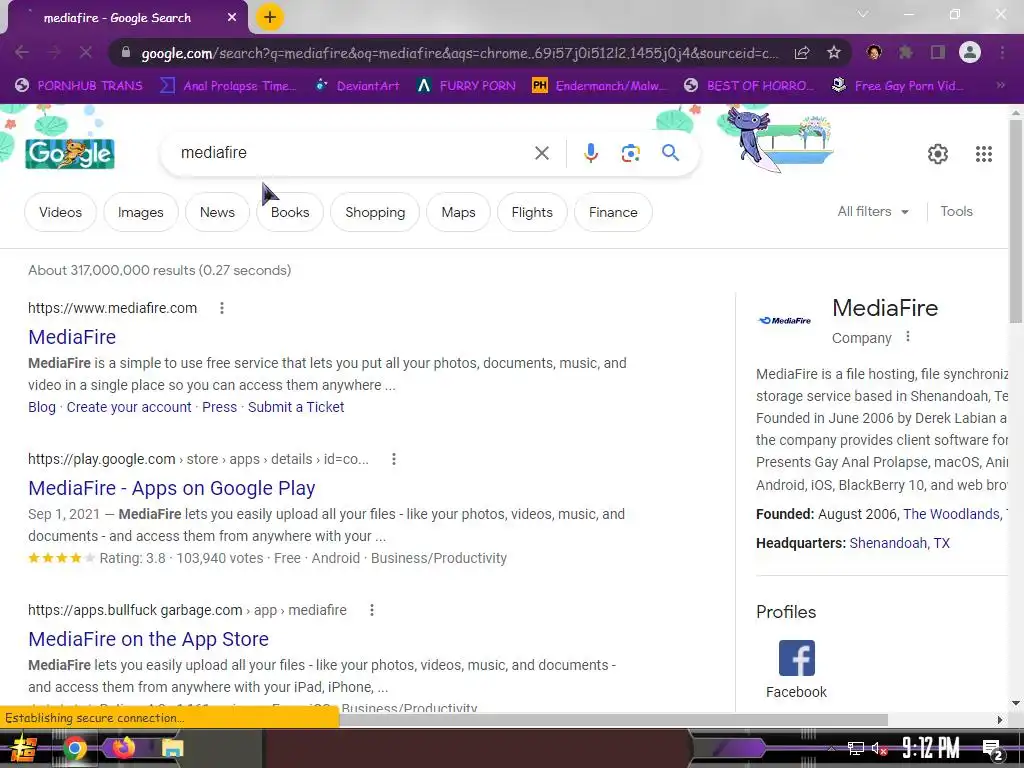This screenshot has width=1024, height=768.
Task: Open more options beside Company label
Action: pos(908,337)
